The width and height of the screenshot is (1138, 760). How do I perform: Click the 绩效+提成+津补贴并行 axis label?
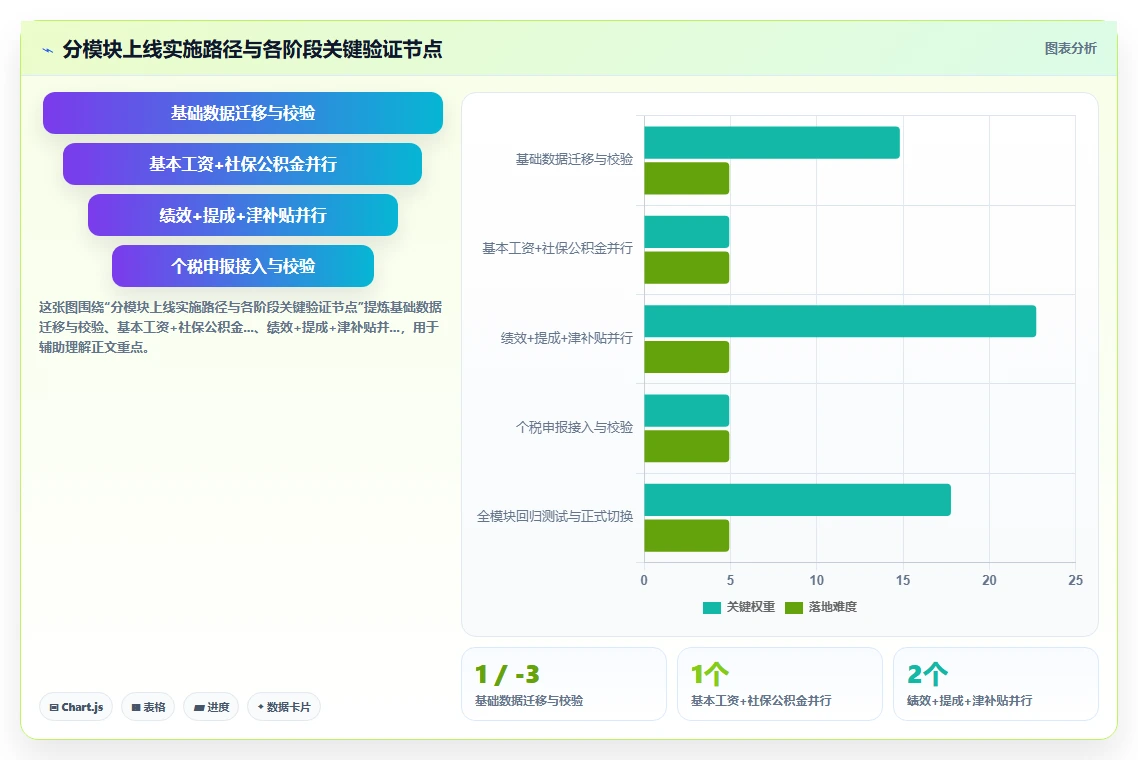click(567, 338)
